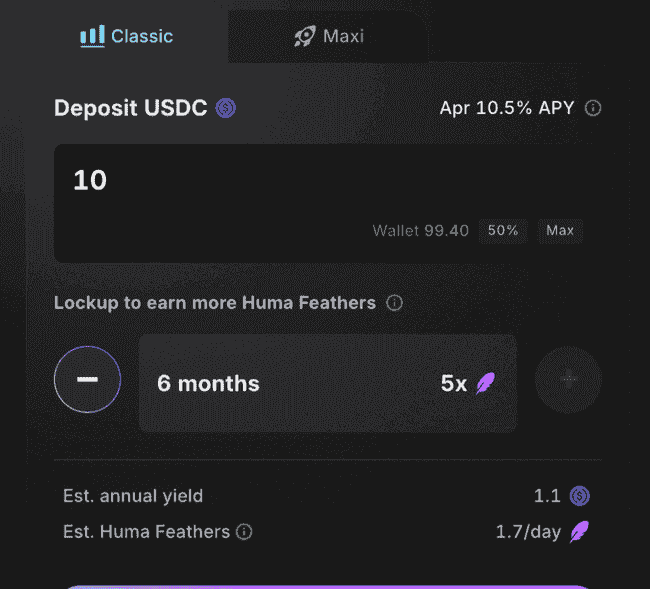Open the Est. Huma Feathers info icon
650x589 pixels.
click(x=244, y=532)
